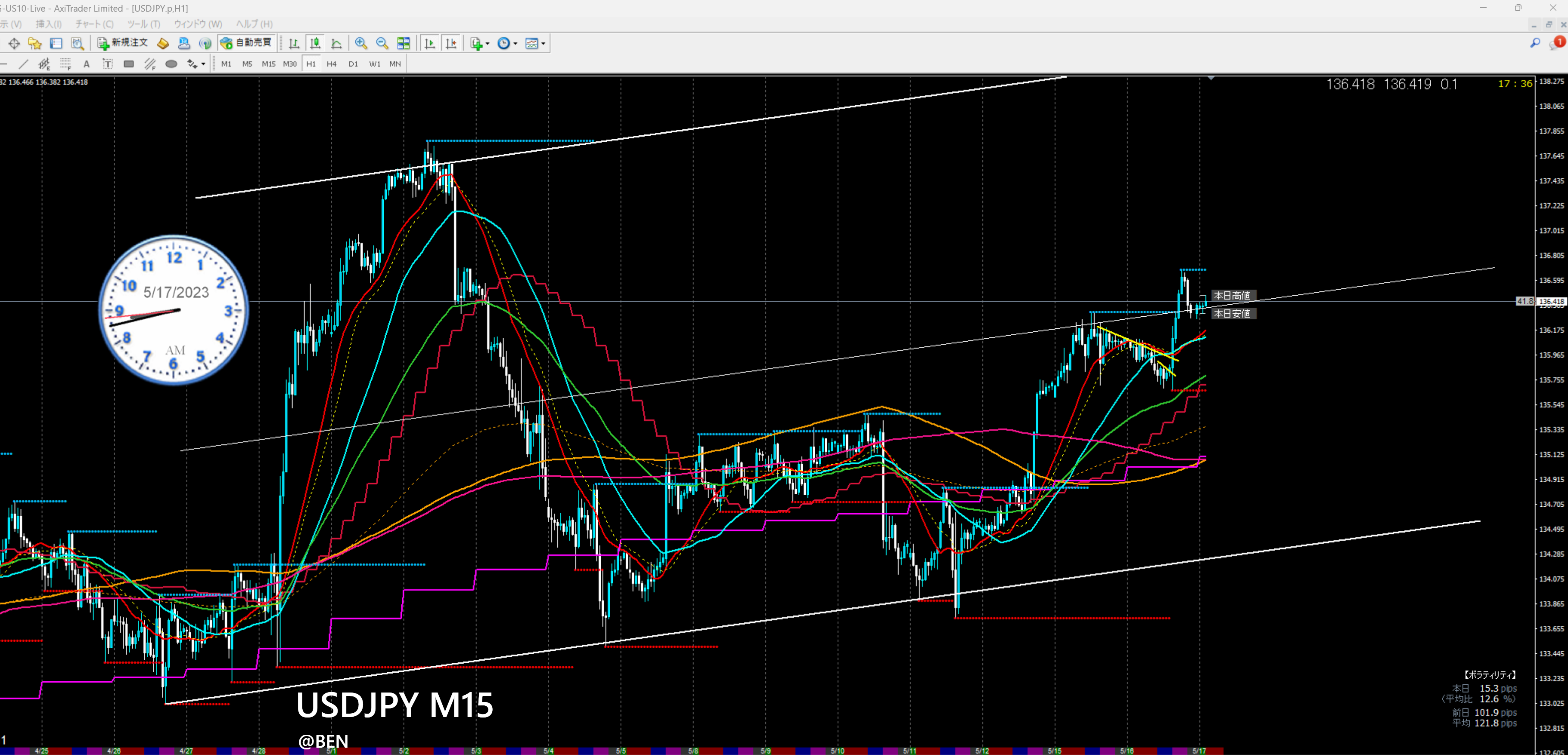Click the zoom out magnifier icon
This screenshot has width=1568, height=755.
coord(382,43)
